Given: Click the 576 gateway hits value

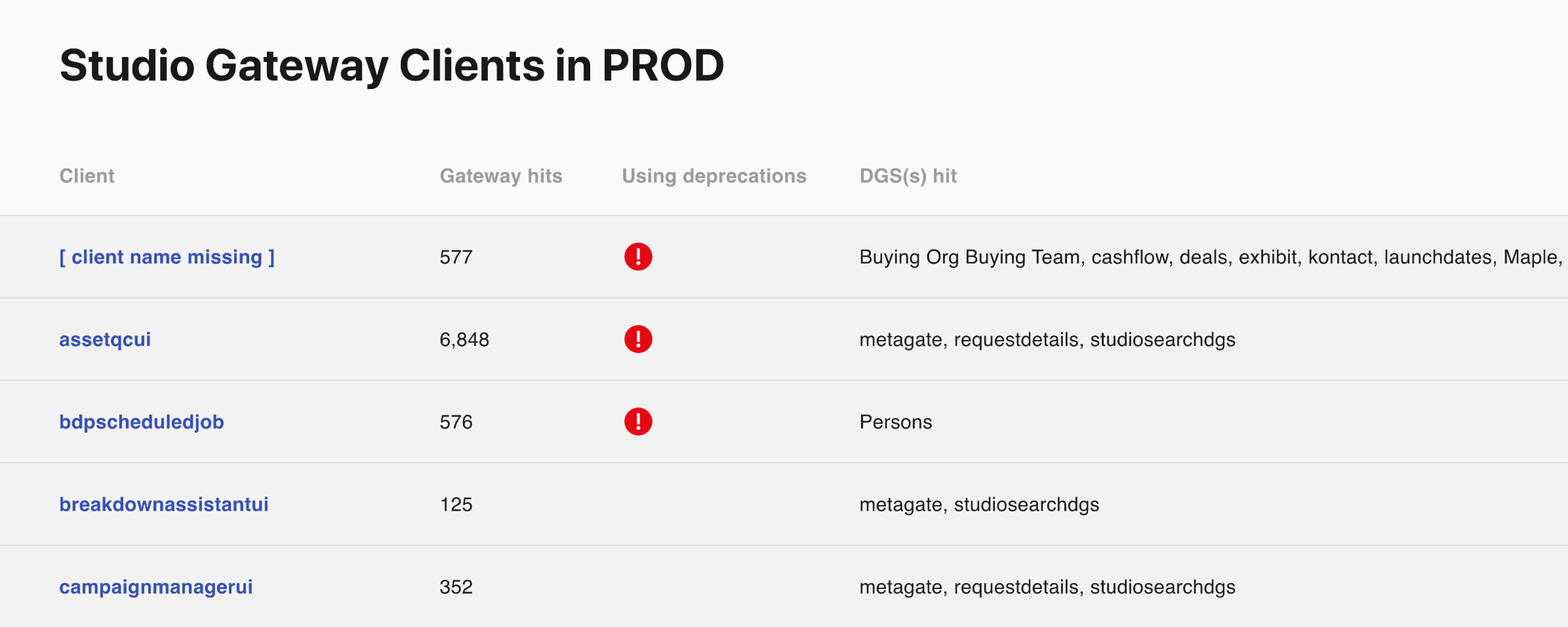Looking at the screenshot, I should tap(456, 422).
